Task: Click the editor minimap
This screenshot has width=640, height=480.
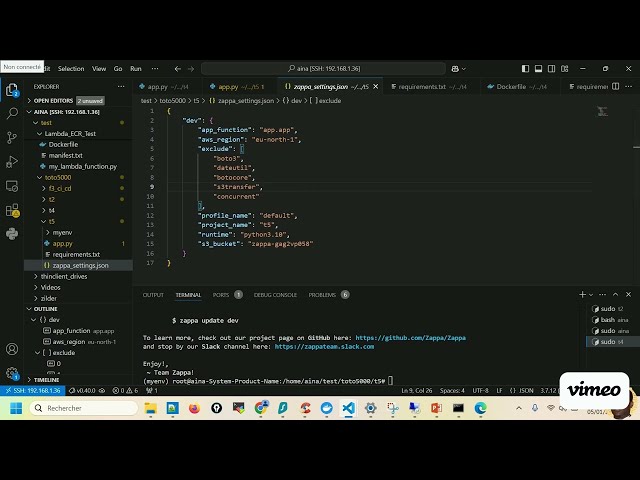Action: click(x=602, y=111)
